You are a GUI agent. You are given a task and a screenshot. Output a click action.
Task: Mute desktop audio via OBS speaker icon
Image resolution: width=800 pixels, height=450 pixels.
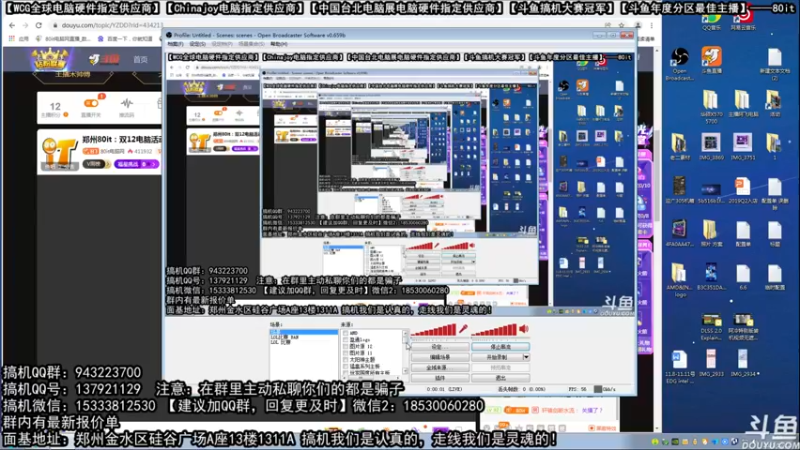pyautogui.click(x=524, y=329)
